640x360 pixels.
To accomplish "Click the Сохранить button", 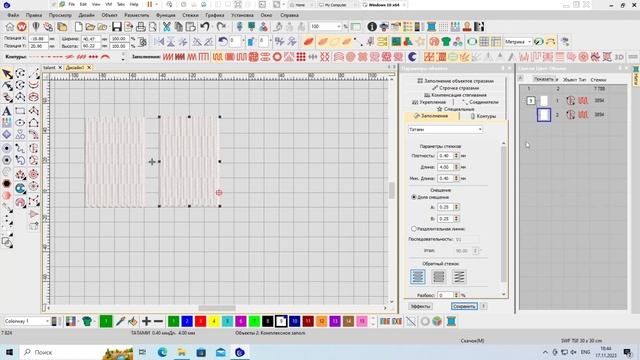I will [464, 306].
